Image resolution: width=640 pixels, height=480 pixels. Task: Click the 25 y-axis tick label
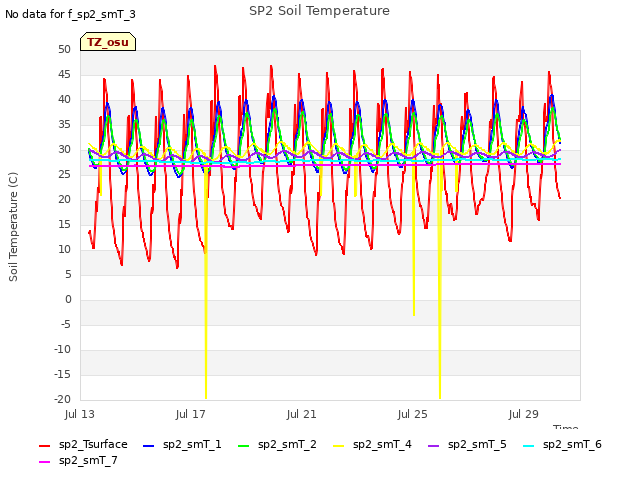[64, 174]
